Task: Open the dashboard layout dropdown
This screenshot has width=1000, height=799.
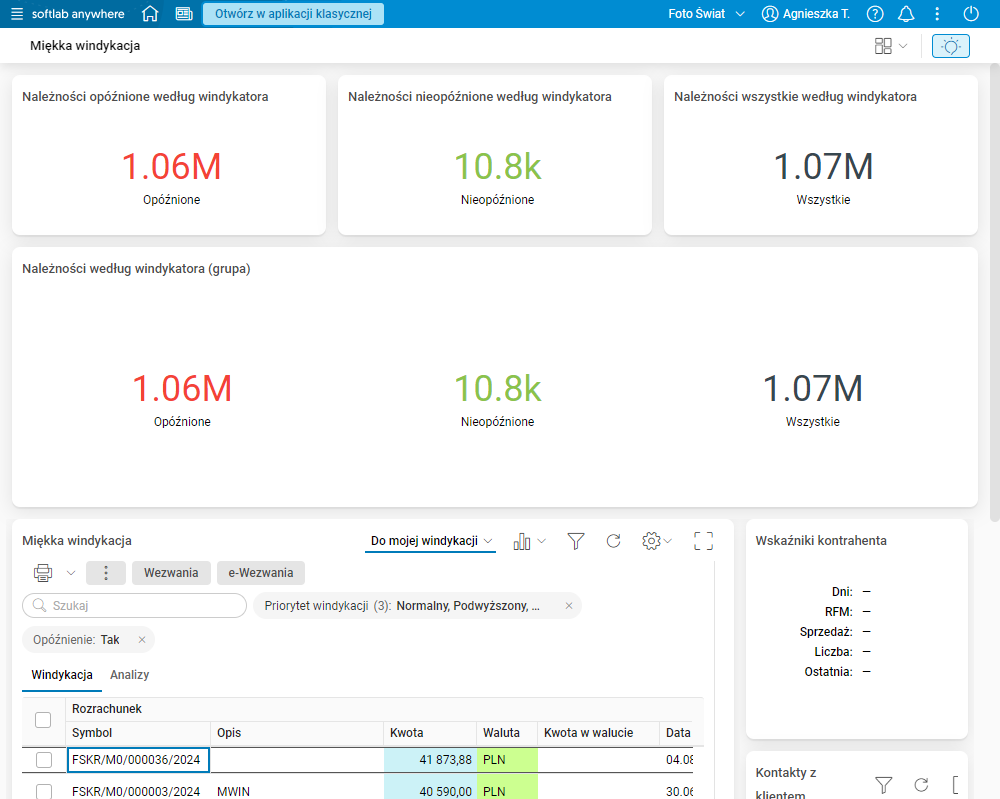Action: pos(890,46)
